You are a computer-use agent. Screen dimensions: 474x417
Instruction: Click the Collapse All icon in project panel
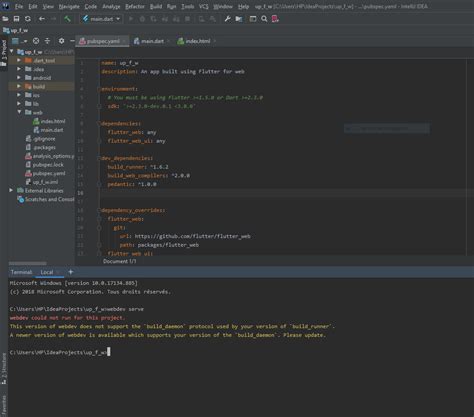(x=47, y=41)
